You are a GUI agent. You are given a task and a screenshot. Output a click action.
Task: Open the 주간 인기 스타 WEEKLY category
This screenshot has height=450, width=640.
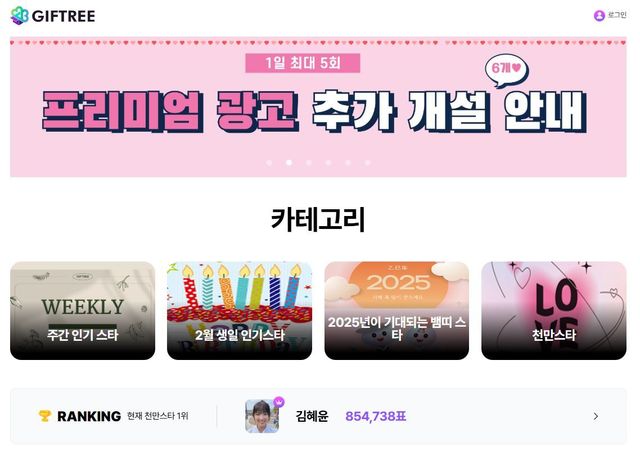(x=82, y=311)
